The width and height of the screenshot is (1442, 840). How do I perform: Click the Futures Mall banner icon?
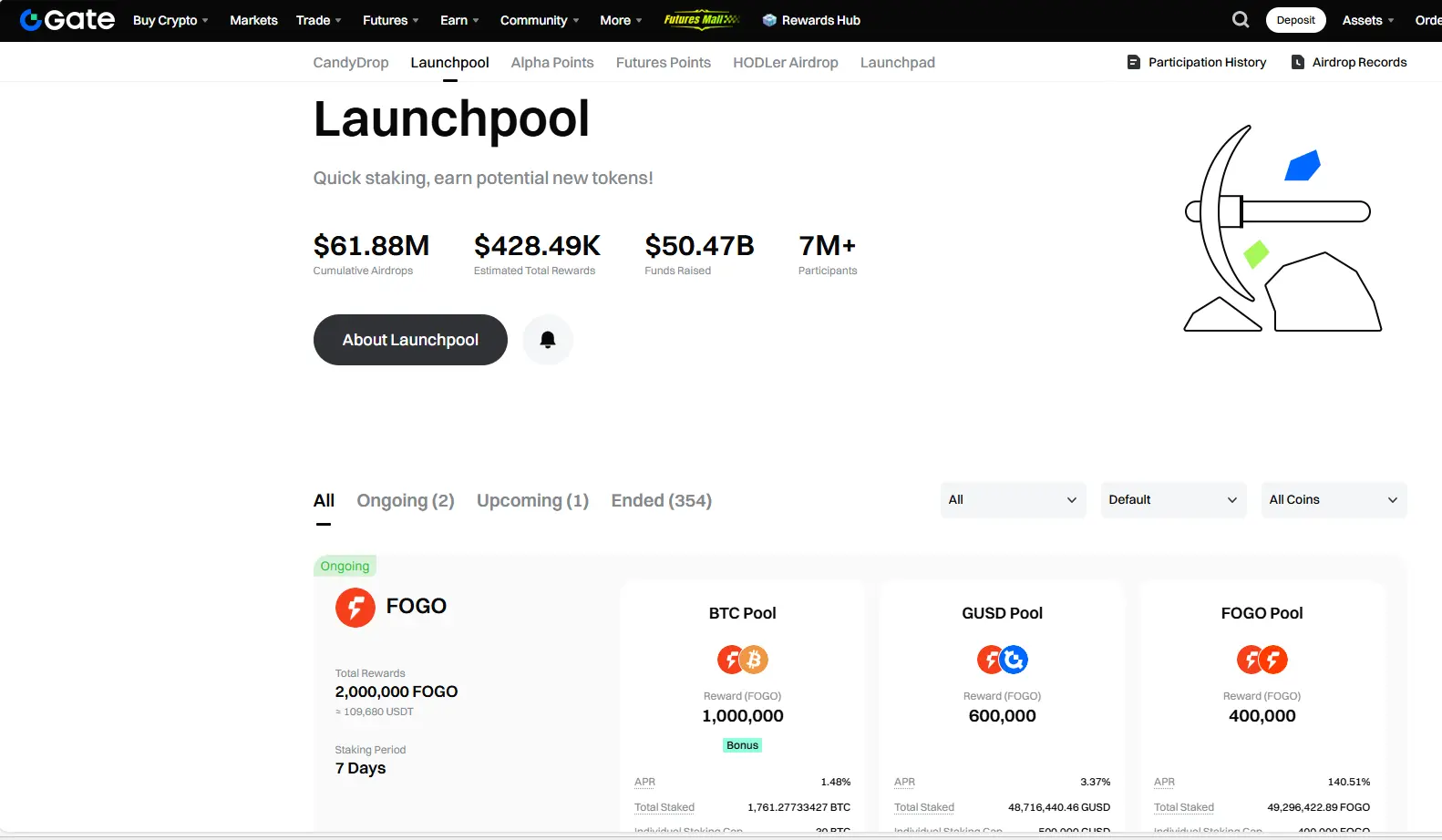tap(701, 20)
